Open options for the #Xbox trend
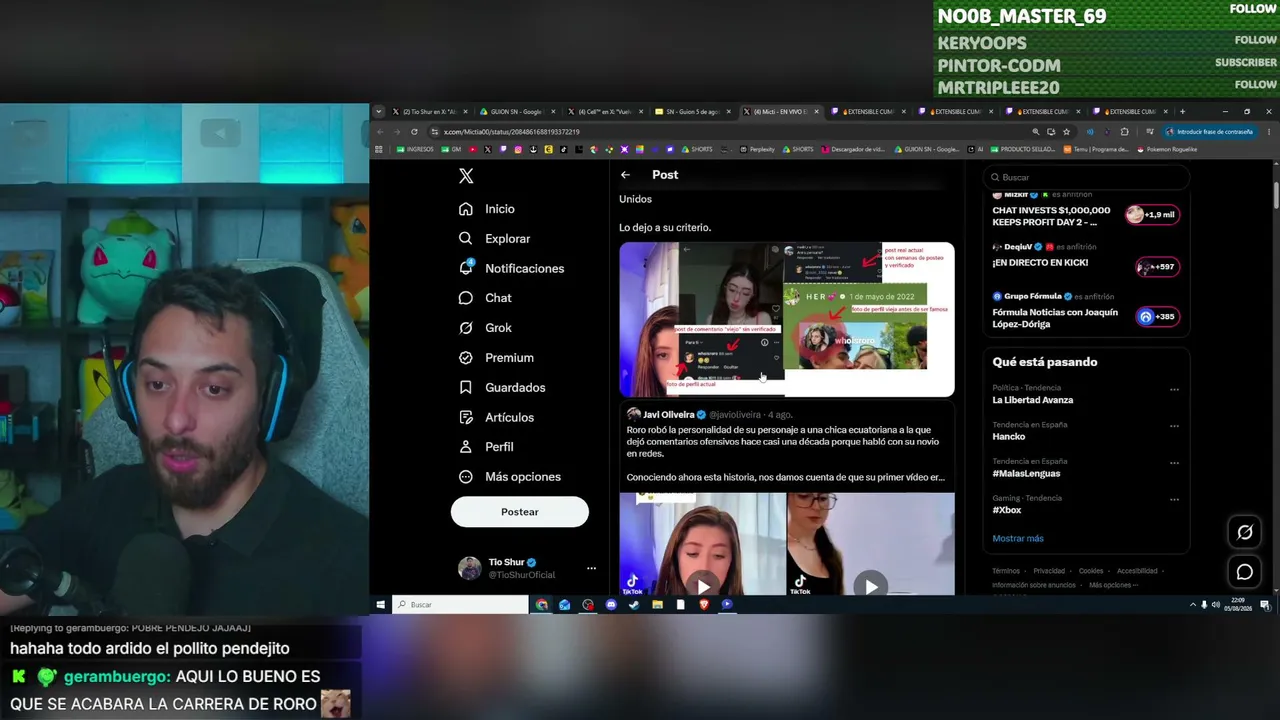 [x=1174, y=499]
